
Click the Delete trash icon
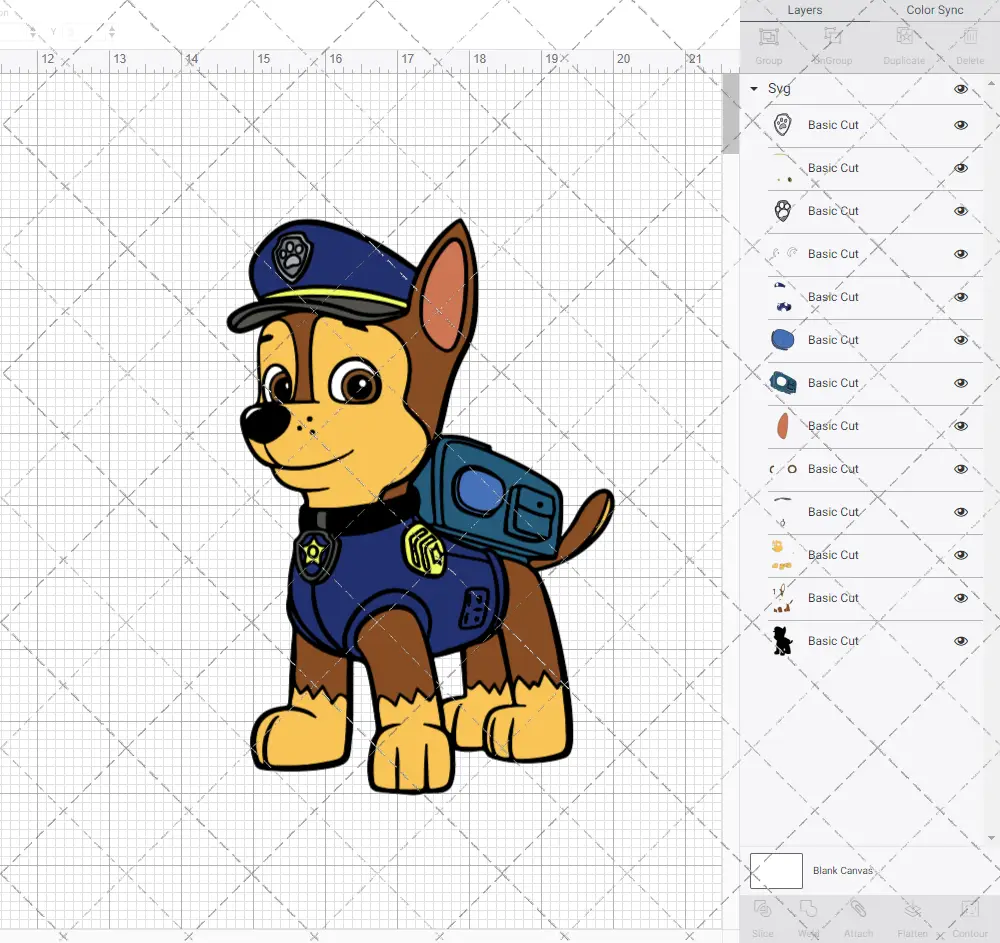(970, 36)
